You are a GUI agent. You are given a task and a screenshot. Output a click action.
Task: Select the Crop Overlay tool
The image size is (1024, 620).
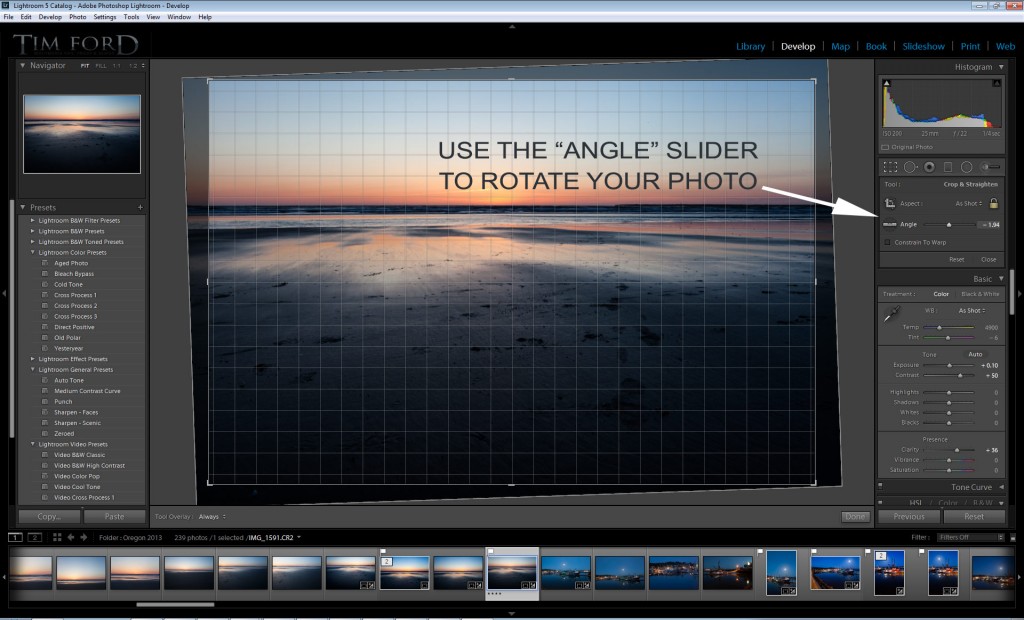click(890, 167)
